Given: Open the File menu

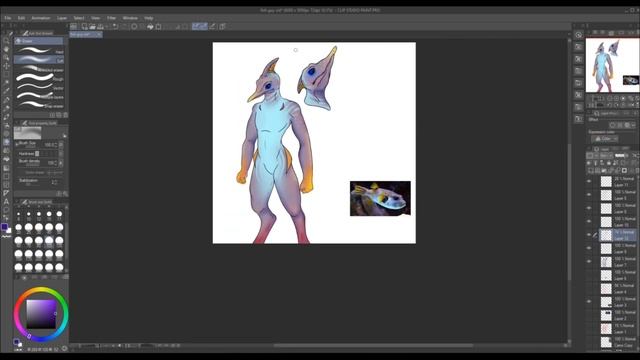Looking at the screenshot, I should 8,18.
